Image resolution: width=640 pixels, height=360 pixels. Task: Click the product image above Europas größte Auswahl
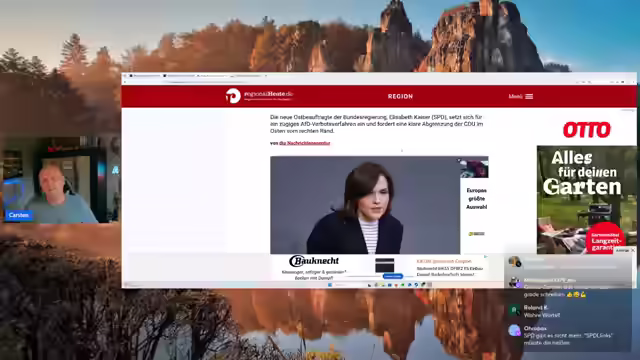click(x=474, y=169)
